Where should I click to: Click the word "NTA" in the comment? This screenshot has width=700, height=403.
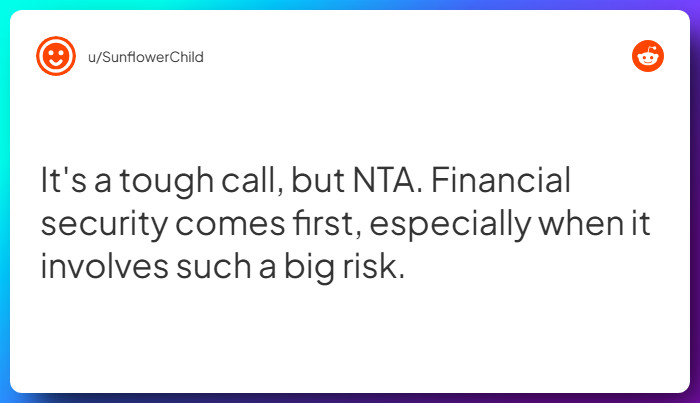coord(375,182)
